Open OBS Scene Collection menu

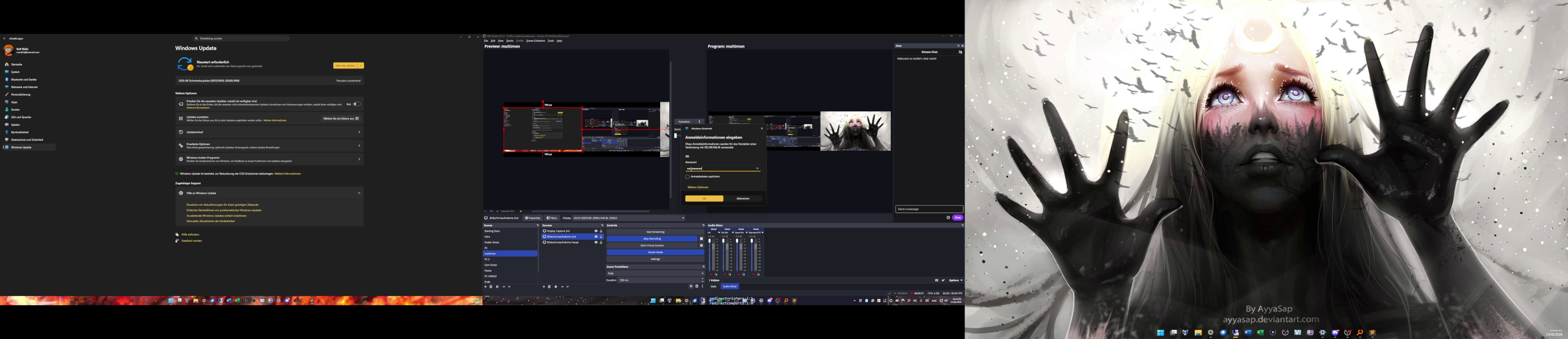point(536,41)
